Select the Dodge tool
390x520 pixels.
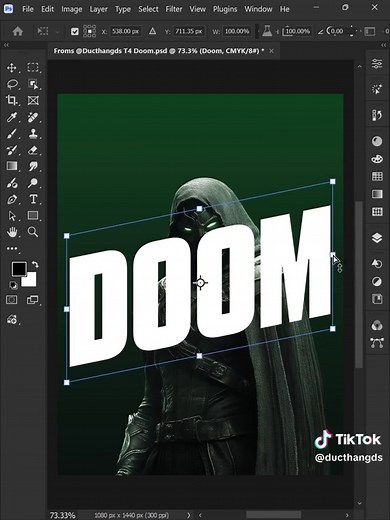[x=33, y=183]
